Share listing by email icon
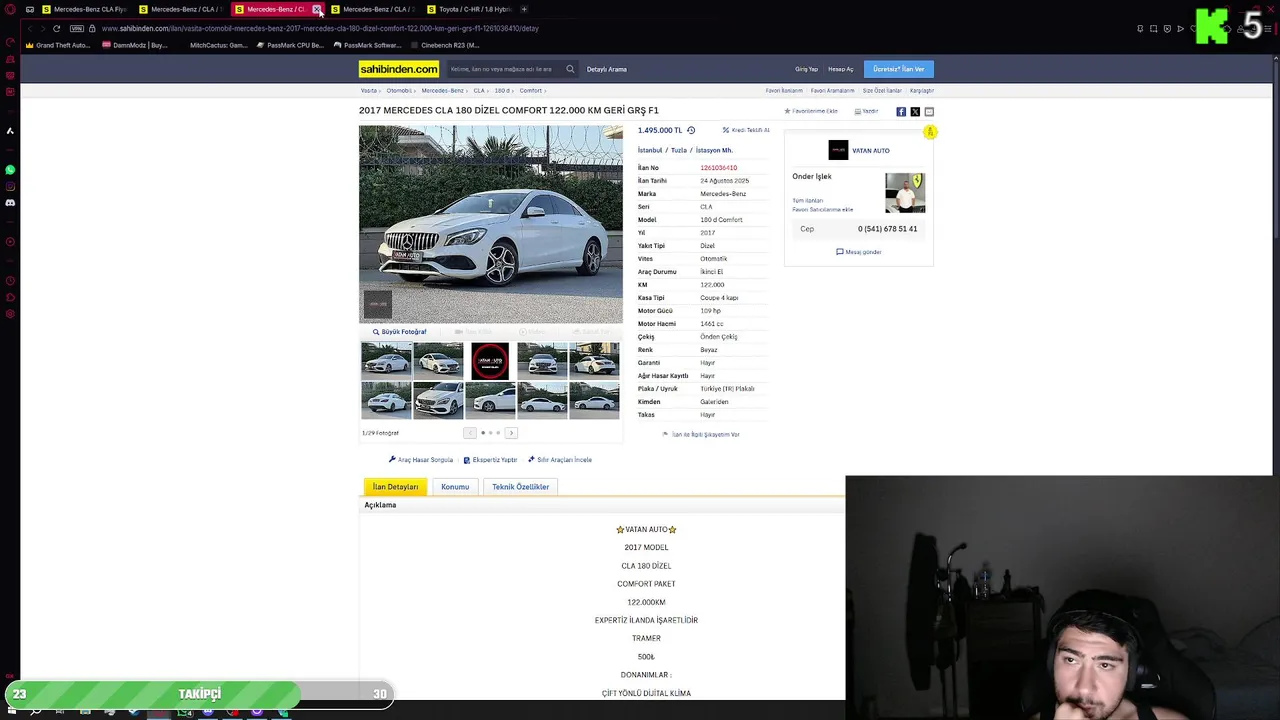 [x=929, y=112]
